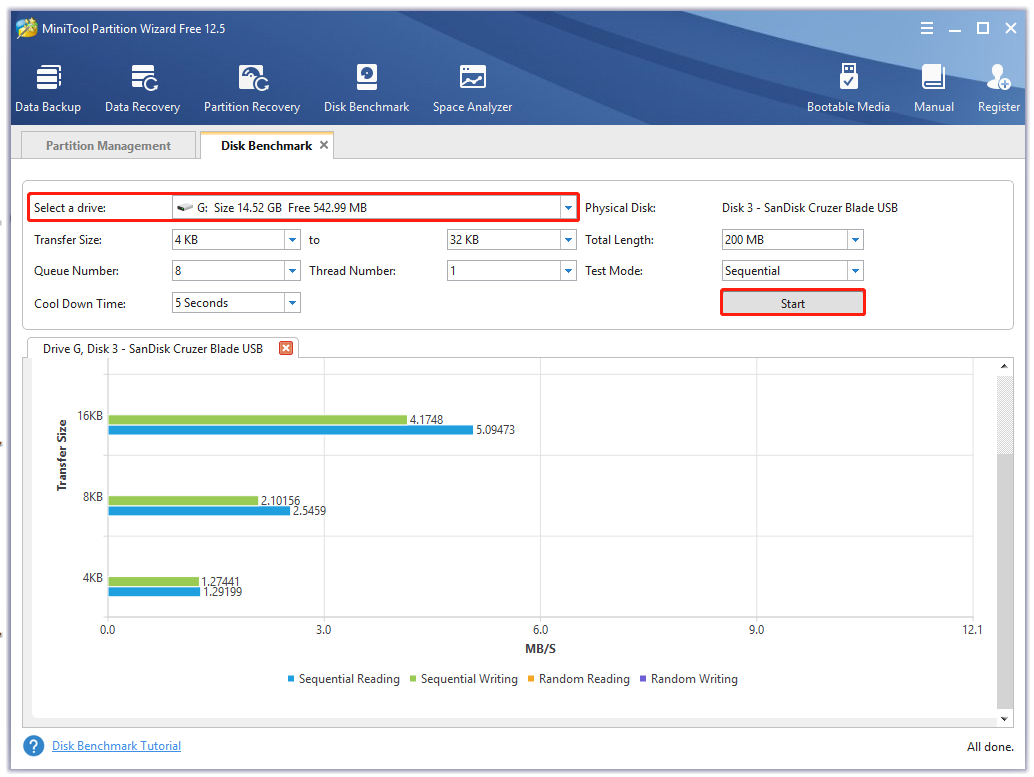Click the Sequential Reading legend label
This screenshot has height=777, width=1034.
click(349, 679)
